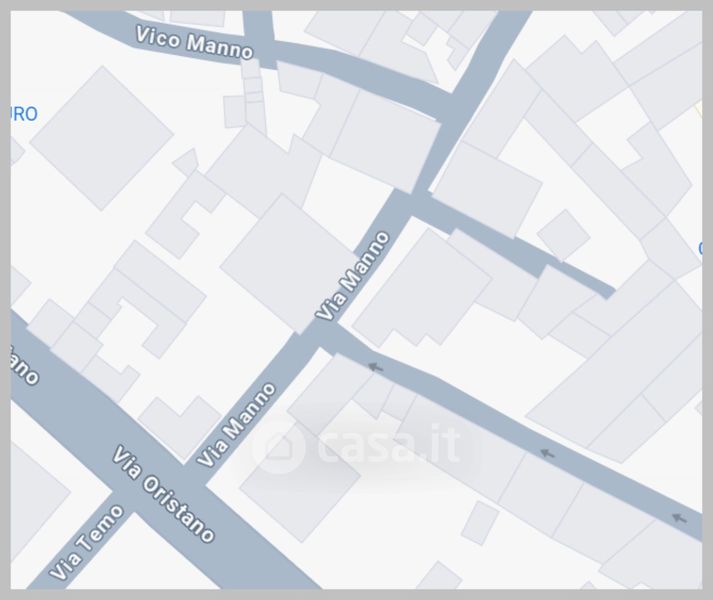
Task: Open the blue partial 'URO' place label
Action: click(24, 114)
